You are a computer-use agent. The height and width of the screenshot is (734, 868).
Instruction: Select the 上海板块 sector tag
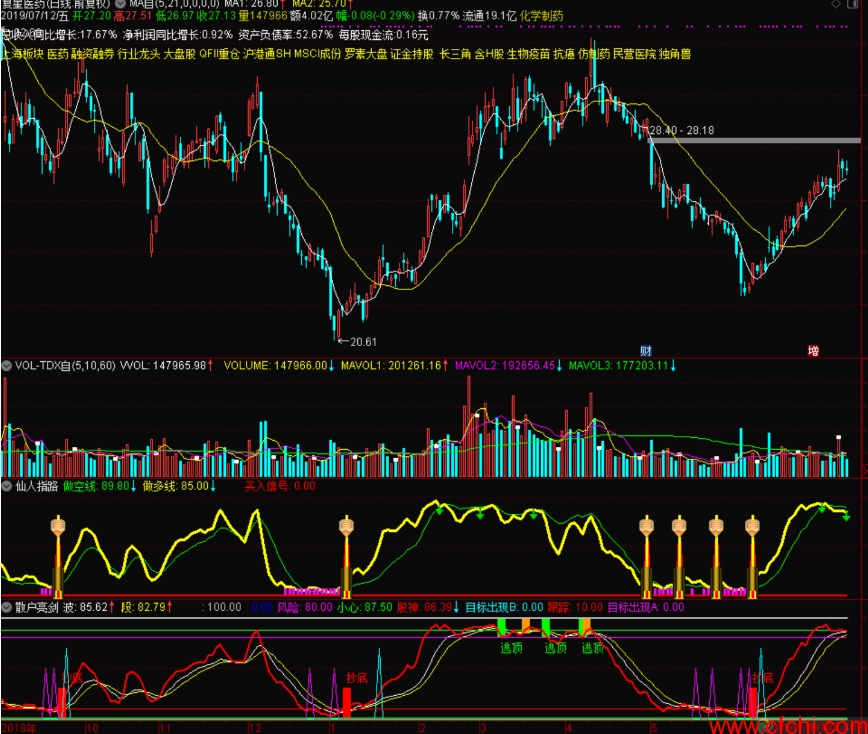click(x=23, y=54)
